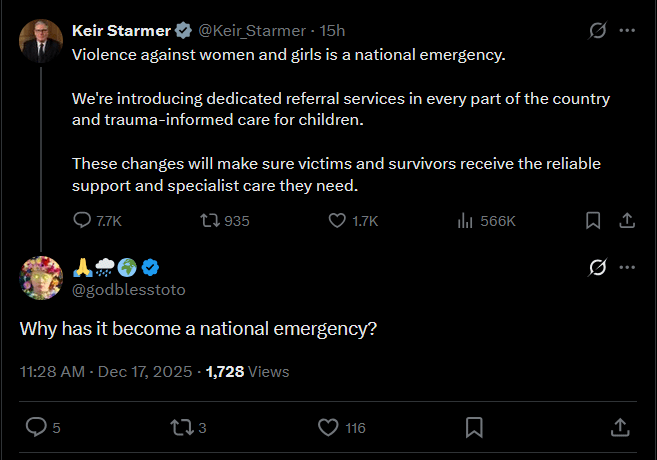
Task: Open more options on Keir Starmer's post
Action: click(627, 30)
